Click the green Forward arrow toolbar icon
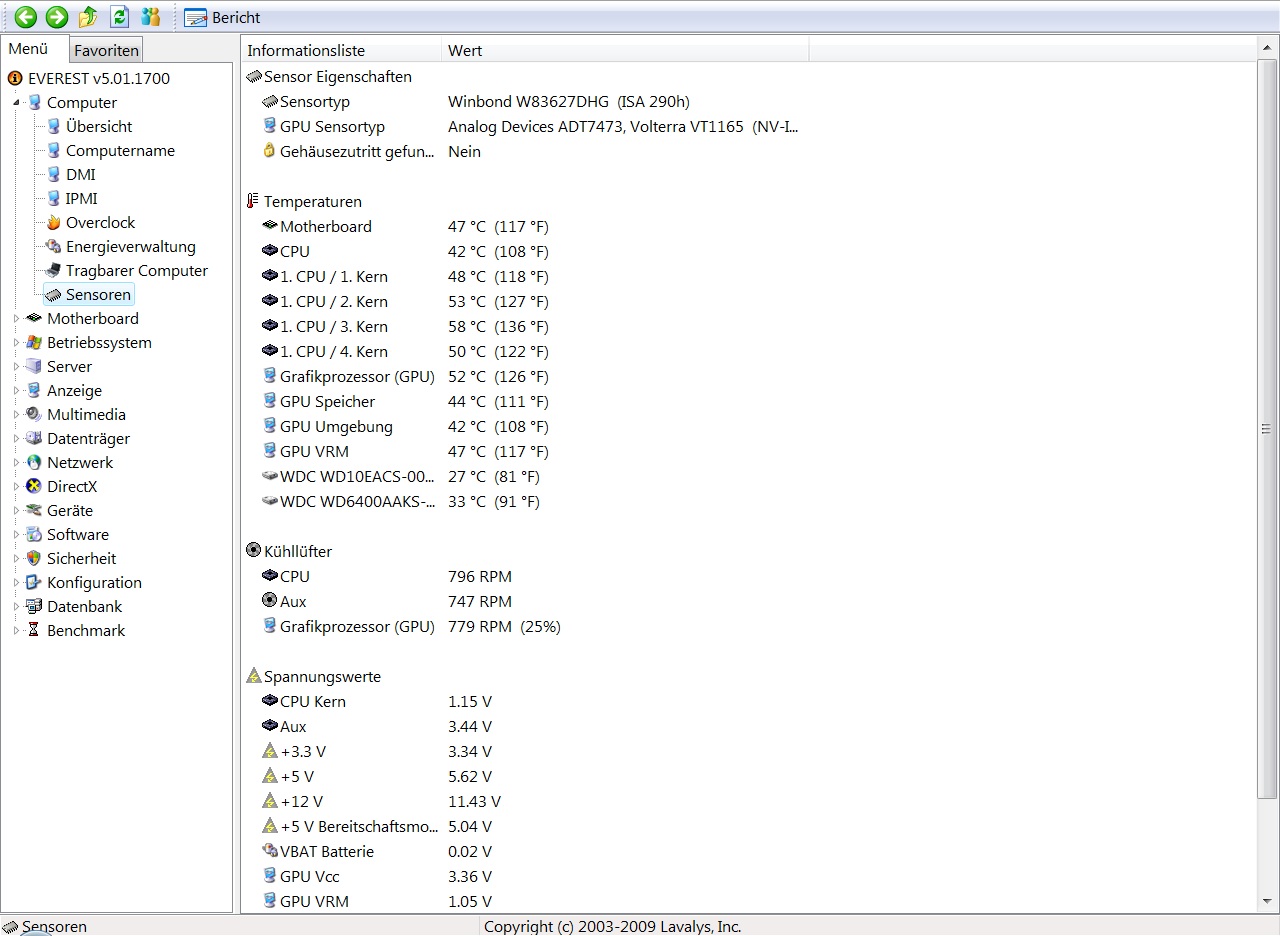The height and width of the screenshot is (936, 1280). click(57, 16)
